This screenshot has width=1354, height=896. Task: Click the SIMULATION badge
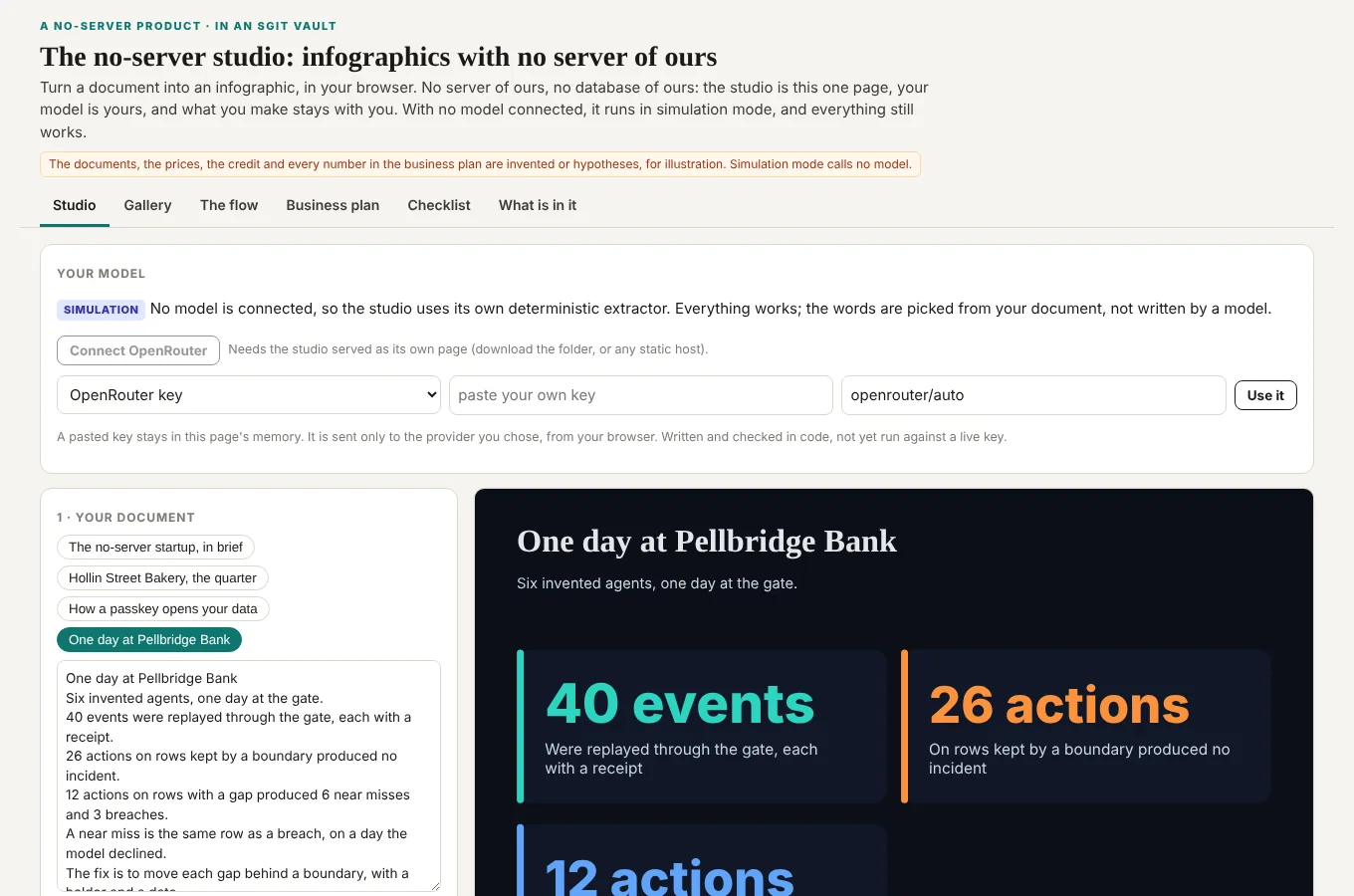[101, 310]
